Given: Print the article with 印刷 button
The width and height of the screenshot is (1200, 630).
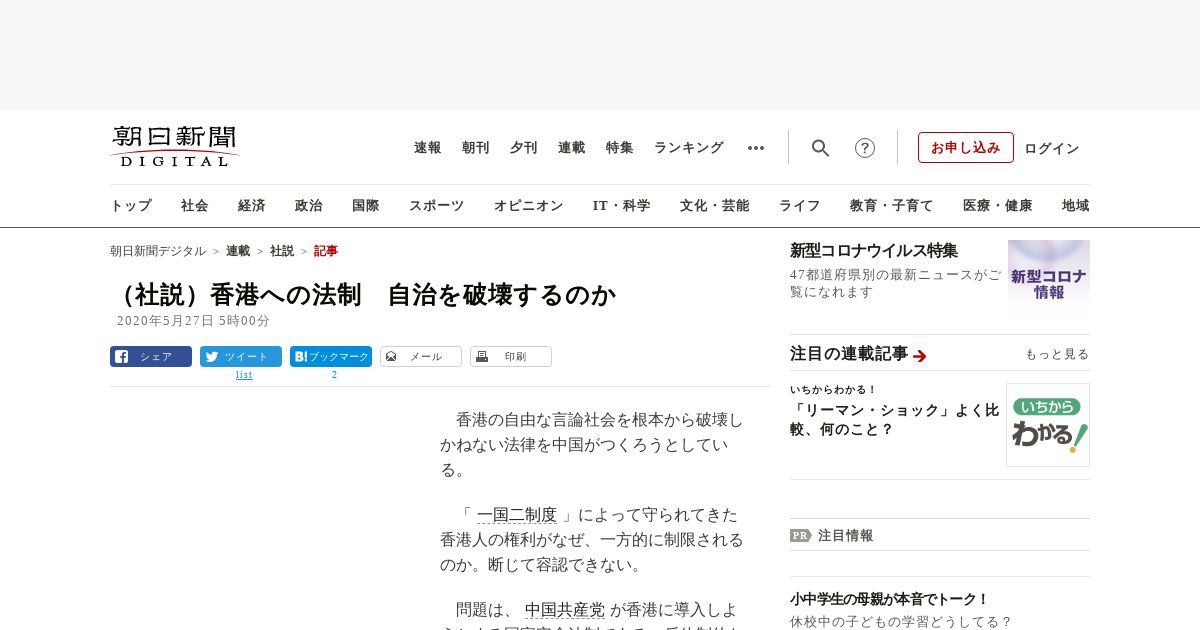Looking at the screenshot, I should [x=511, y=356].
